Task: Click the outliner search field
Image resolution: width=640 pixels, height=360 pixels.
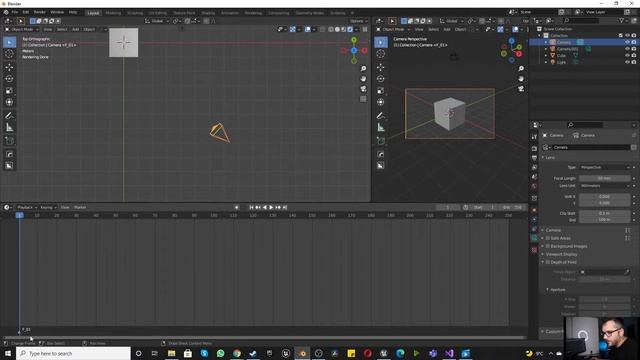Action: 582,20
